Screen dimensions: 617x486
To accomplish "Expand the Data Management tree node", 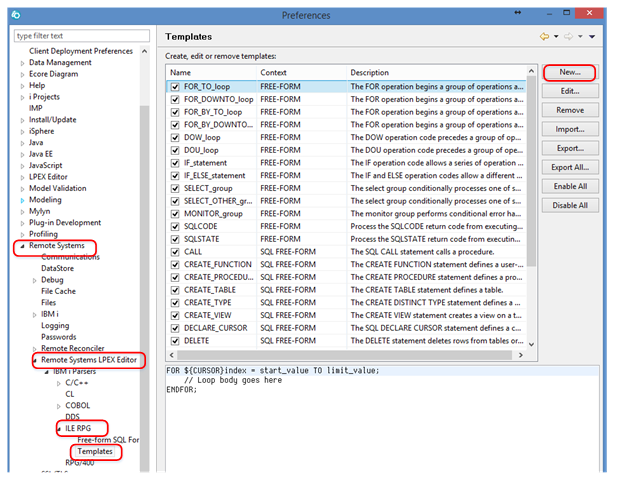I will coord(21,62).
